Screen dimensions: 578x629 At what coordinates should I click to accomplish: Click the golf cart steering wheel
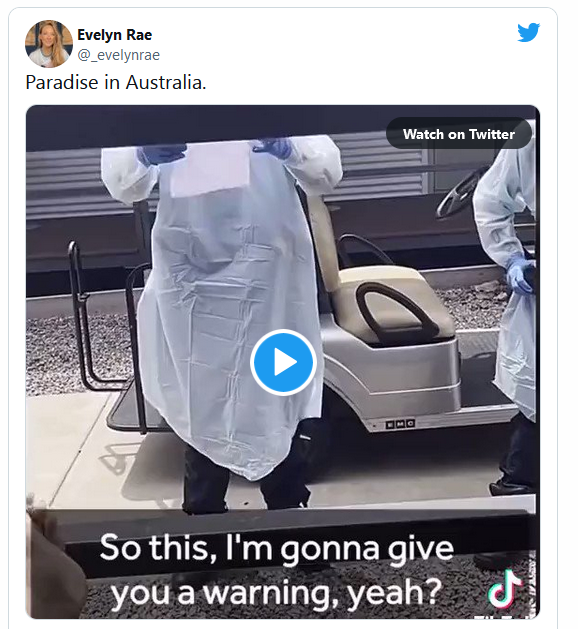pyautogui.click(x=459, y=193)
